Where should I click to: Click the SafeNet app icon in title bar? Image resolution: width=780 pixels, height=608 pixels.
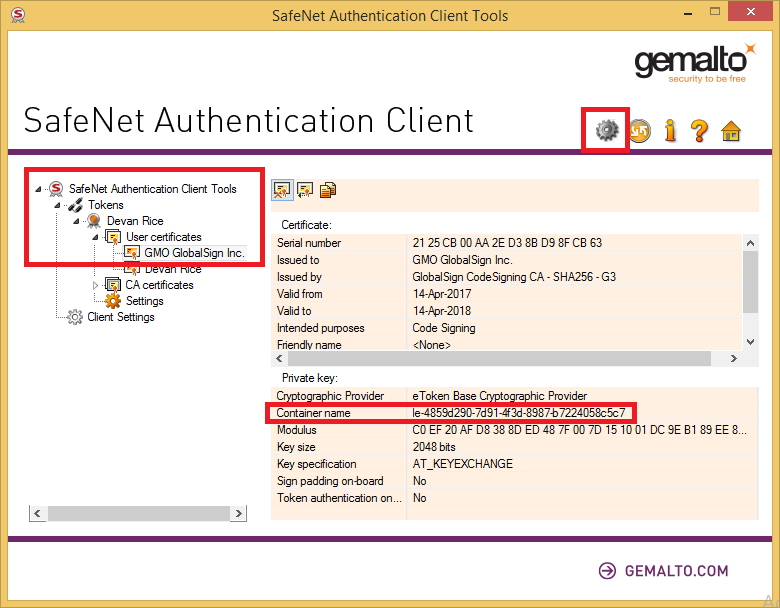coord(18,15)
